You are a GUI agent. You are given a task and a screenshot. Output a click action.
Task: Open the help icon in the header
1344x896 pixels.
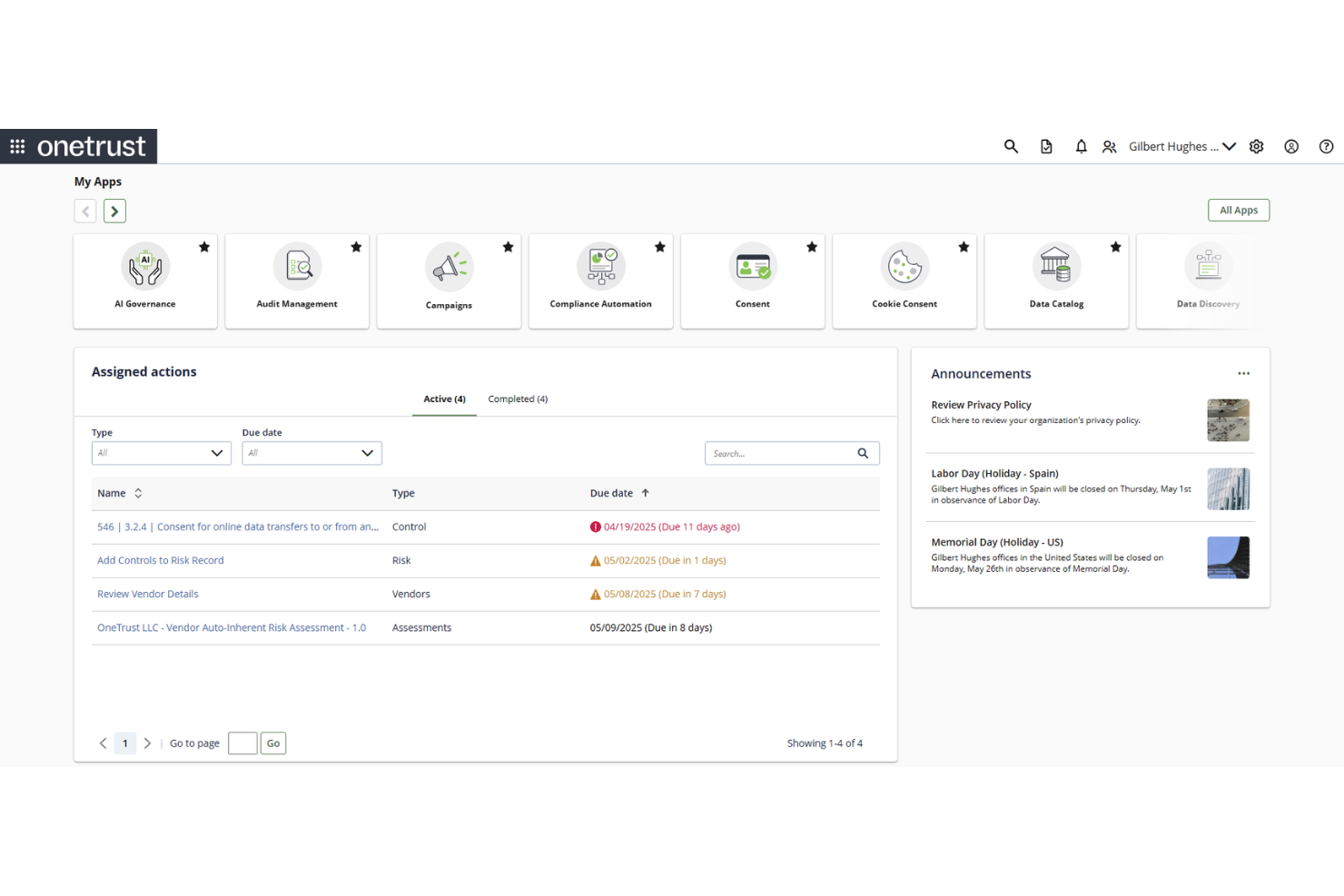tap(1326, 146)
